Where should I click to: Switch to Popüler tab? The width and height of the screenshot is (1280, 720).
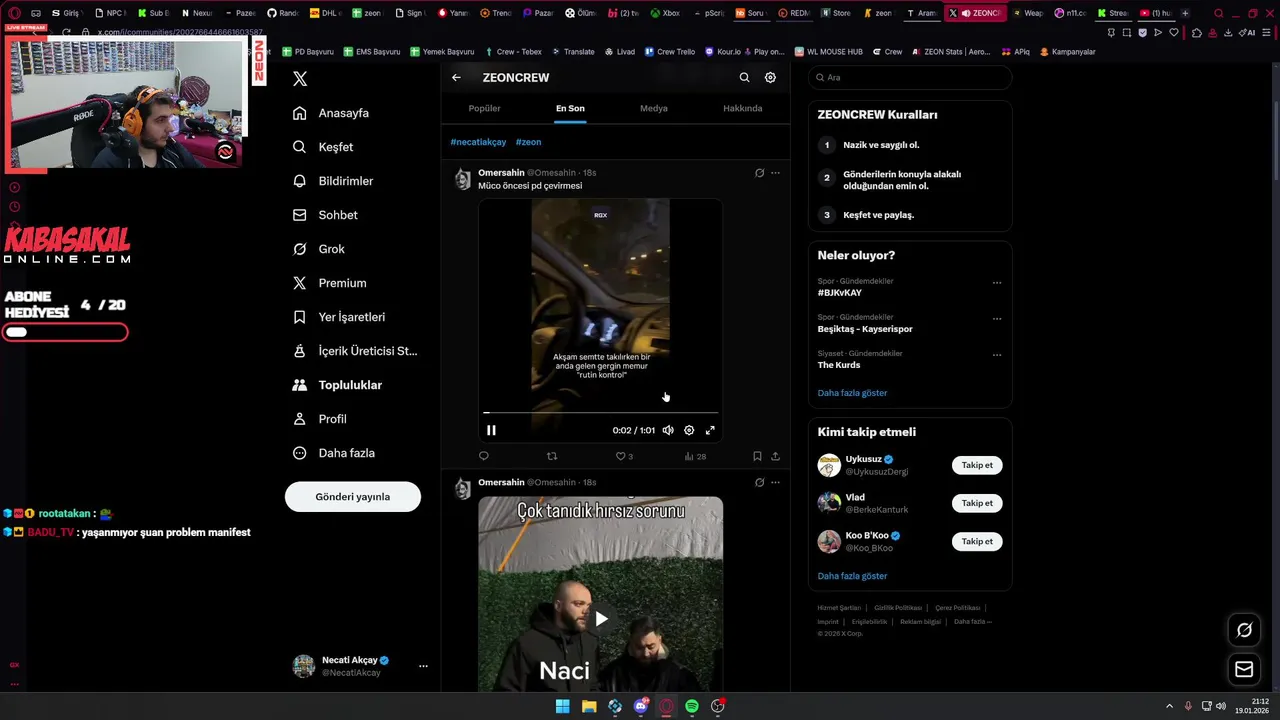484,108
